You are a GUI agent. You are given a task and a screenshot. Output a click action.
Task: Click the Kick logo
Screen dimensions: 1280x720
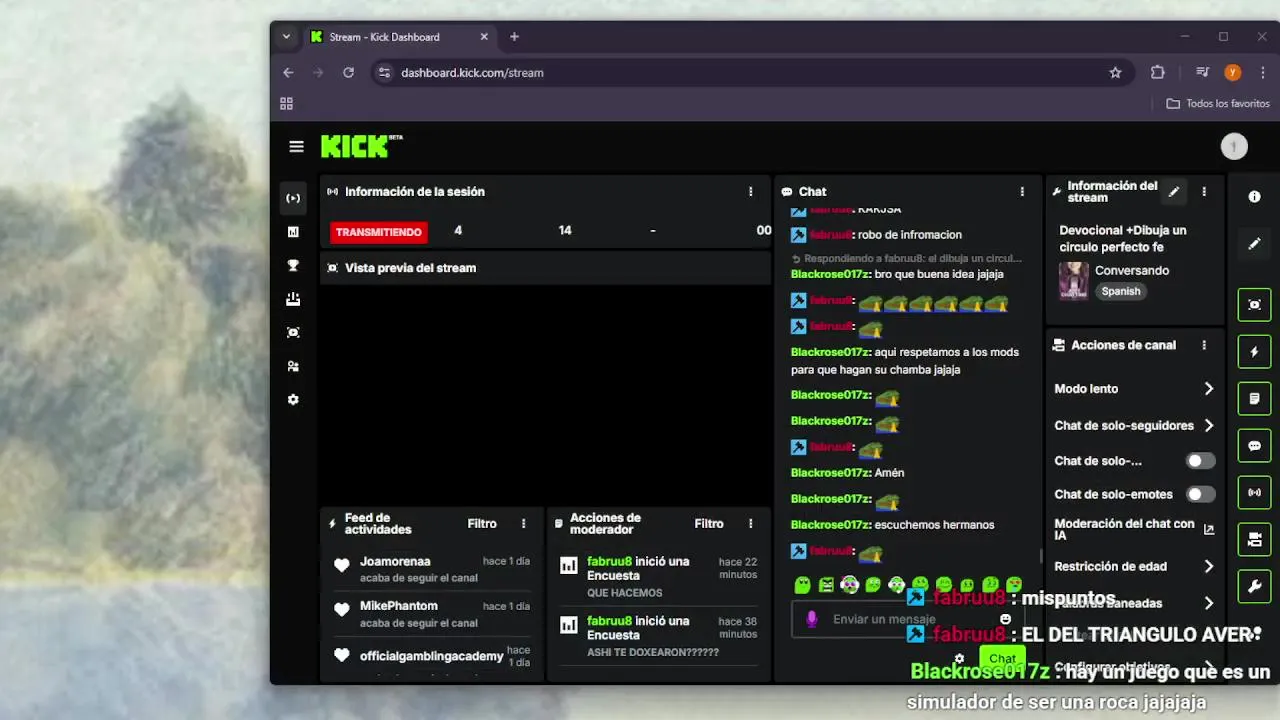[361, 146]
